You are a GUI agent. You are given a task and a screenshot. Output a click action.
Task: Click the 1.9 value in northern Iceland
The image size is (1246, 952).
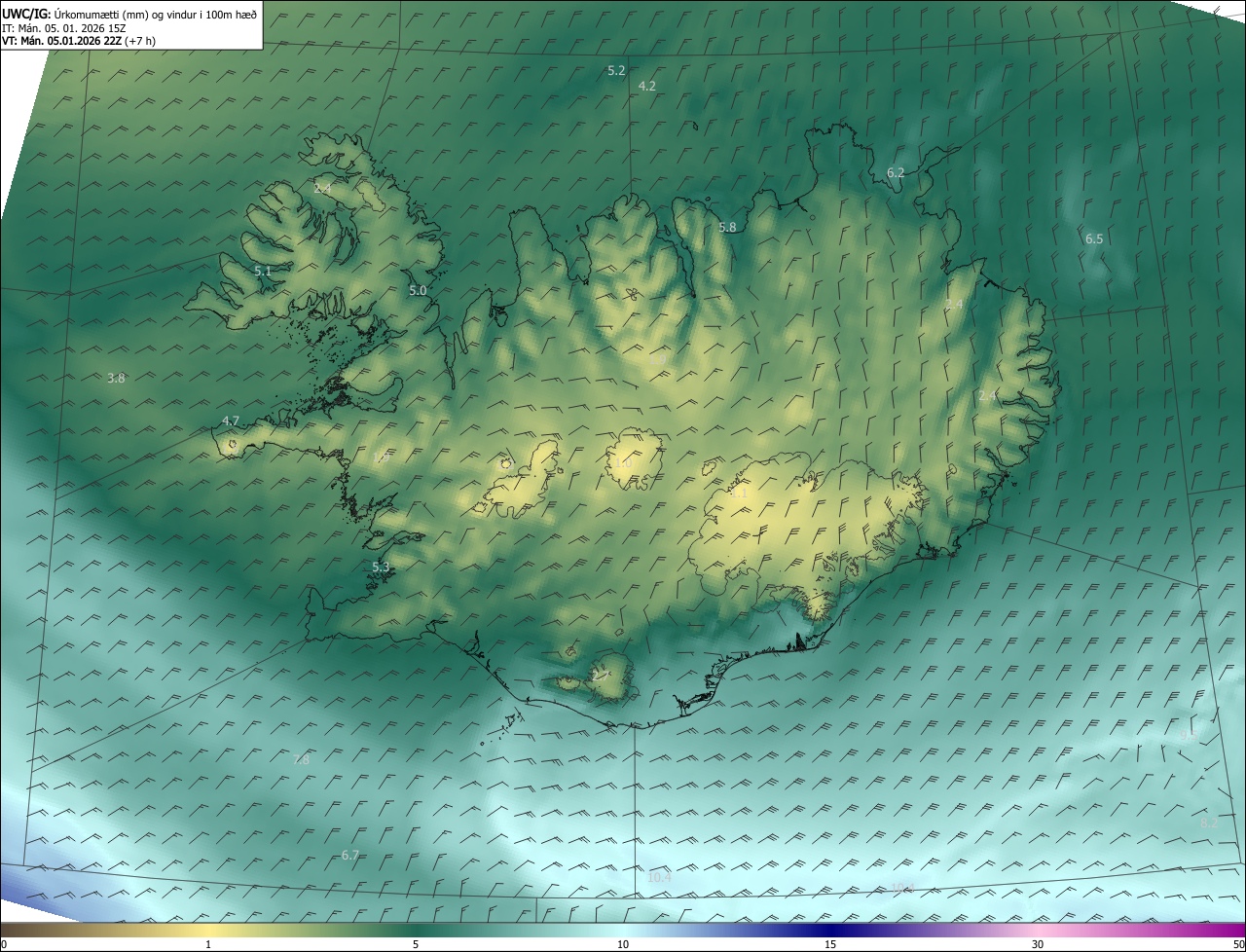point(657,360)
